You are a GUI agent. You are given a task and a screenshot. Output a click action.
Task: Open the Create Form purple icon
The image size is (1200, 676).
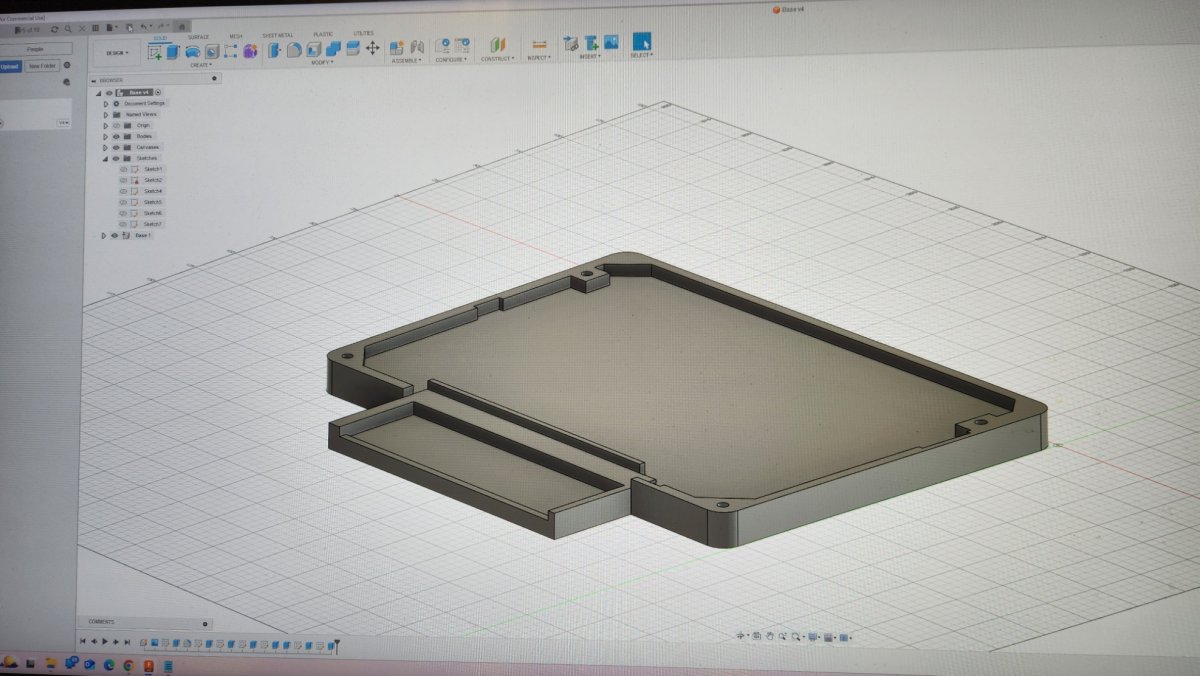(250, 50)
